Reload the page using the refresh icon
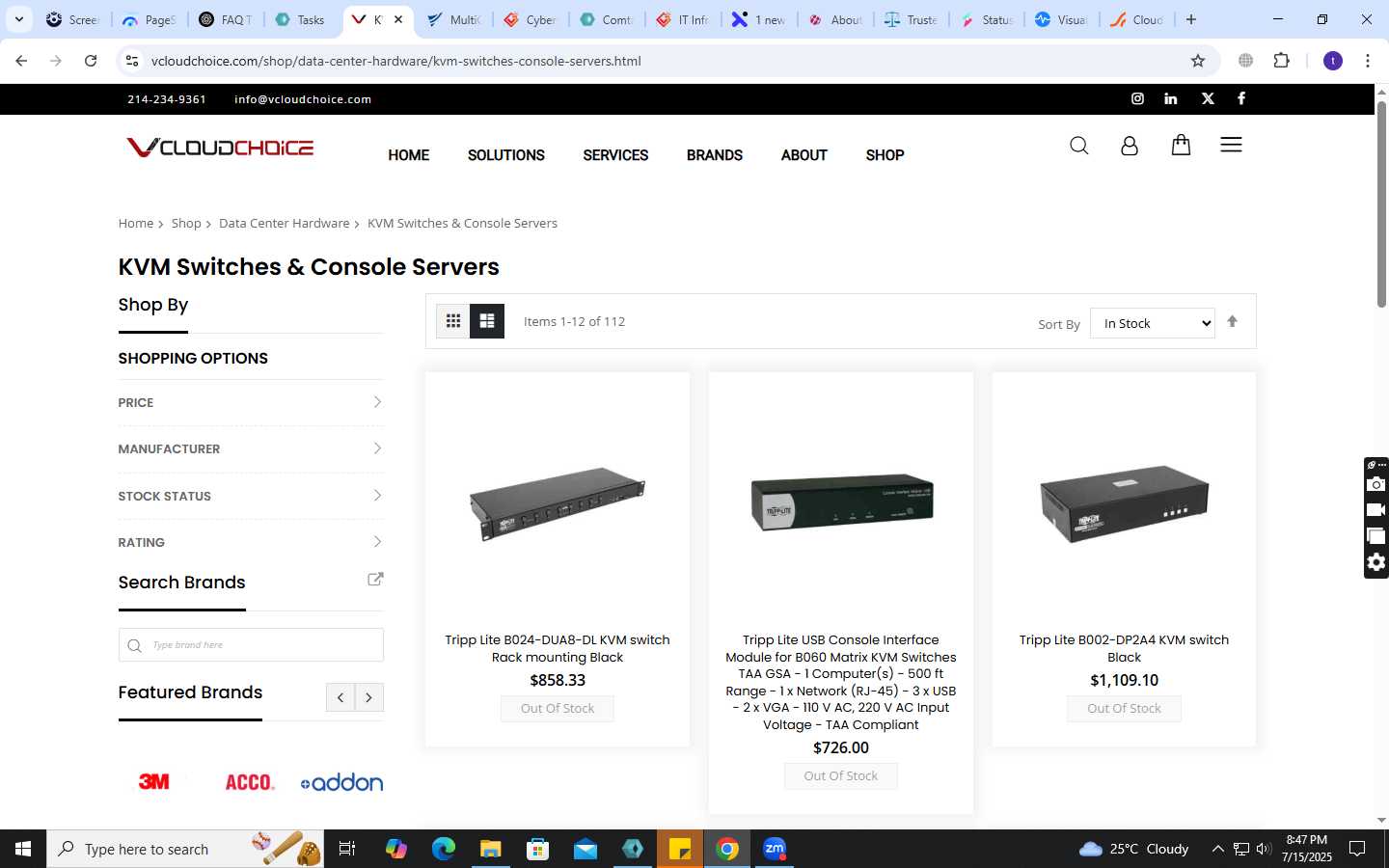Viewport: 1389px width, 868px height. pos(91,61)
